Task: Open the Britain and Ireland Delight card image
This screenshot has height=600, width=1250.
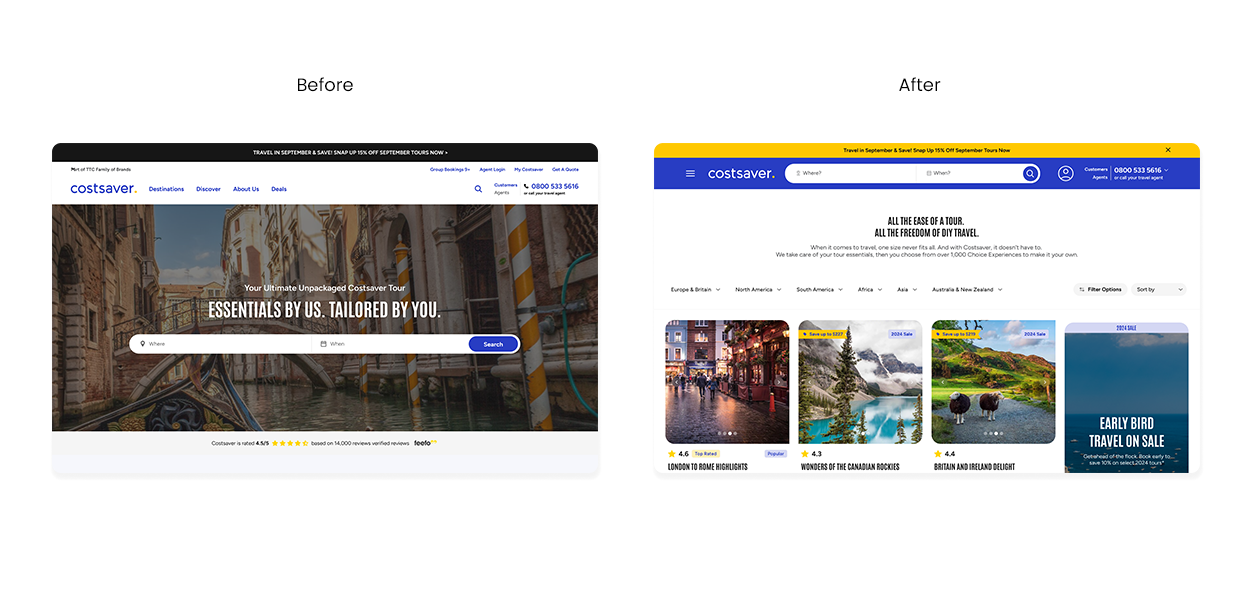Action: pos(993,382)
